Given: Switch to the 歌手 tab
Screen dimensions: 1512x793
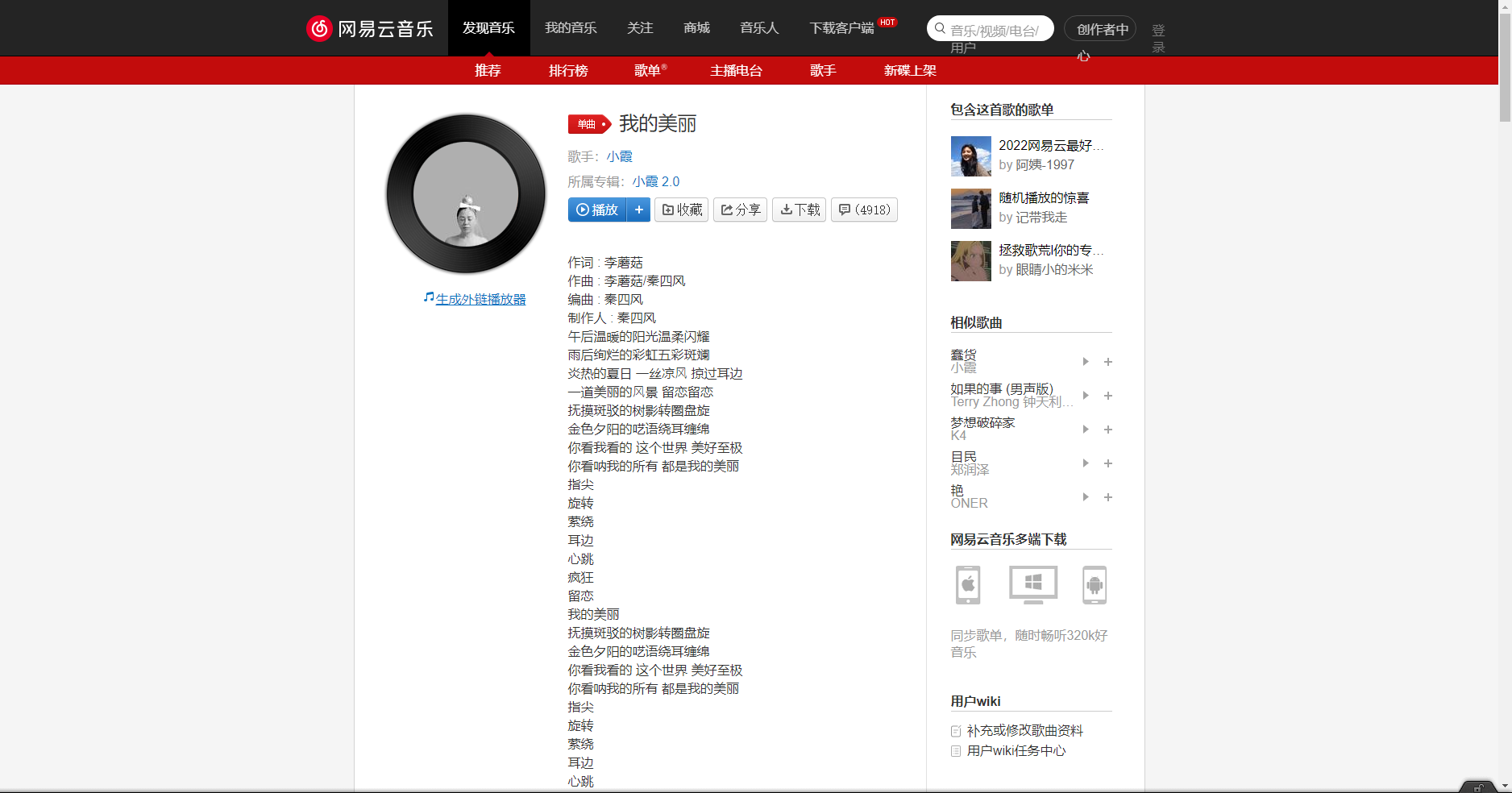Looking at the screenshot, I should click(822, 70).
